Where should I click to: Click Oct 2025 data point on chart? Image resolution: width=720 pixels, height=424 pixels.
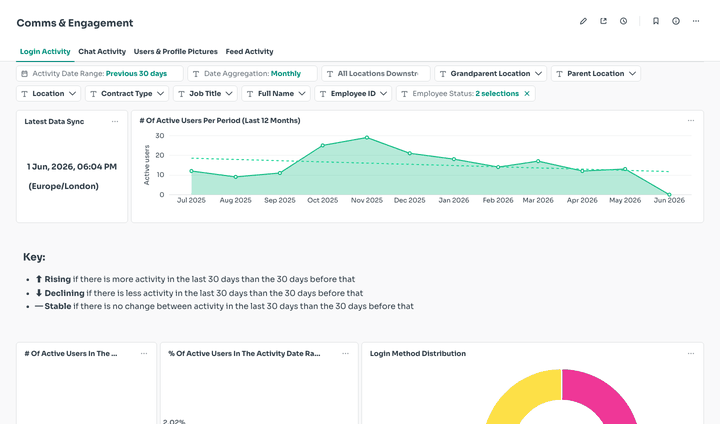323,146
